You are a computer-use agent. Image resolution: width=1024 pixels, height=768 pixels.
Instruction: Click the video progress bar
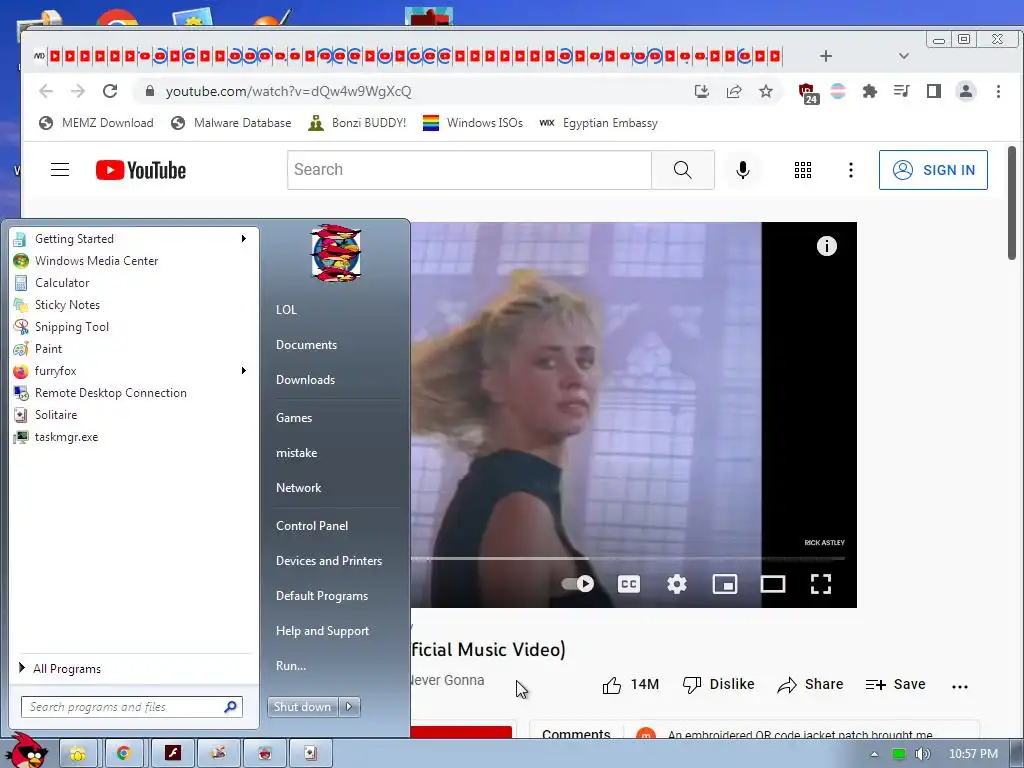click(627, 559)
